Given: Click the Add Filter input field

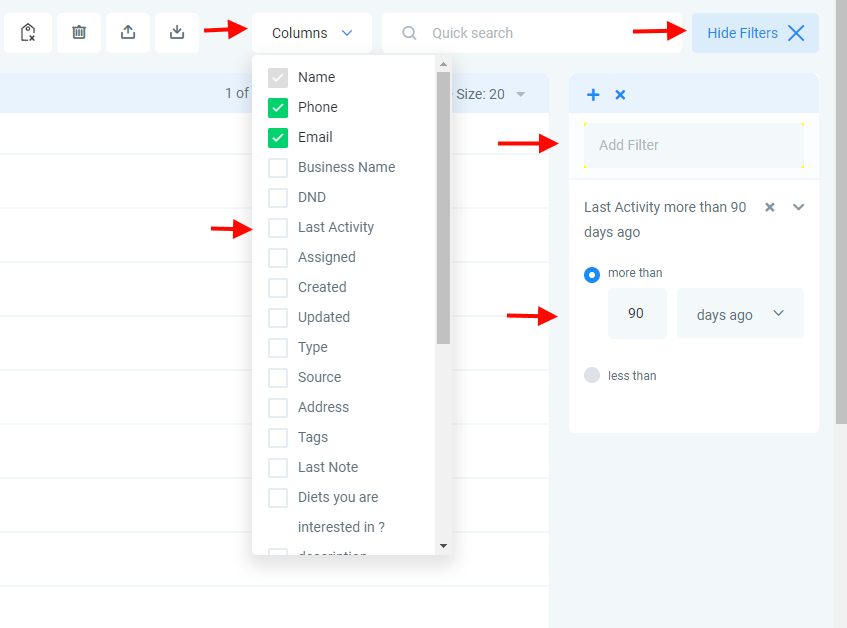Looking at the screenshot, I should coord(694,146).
